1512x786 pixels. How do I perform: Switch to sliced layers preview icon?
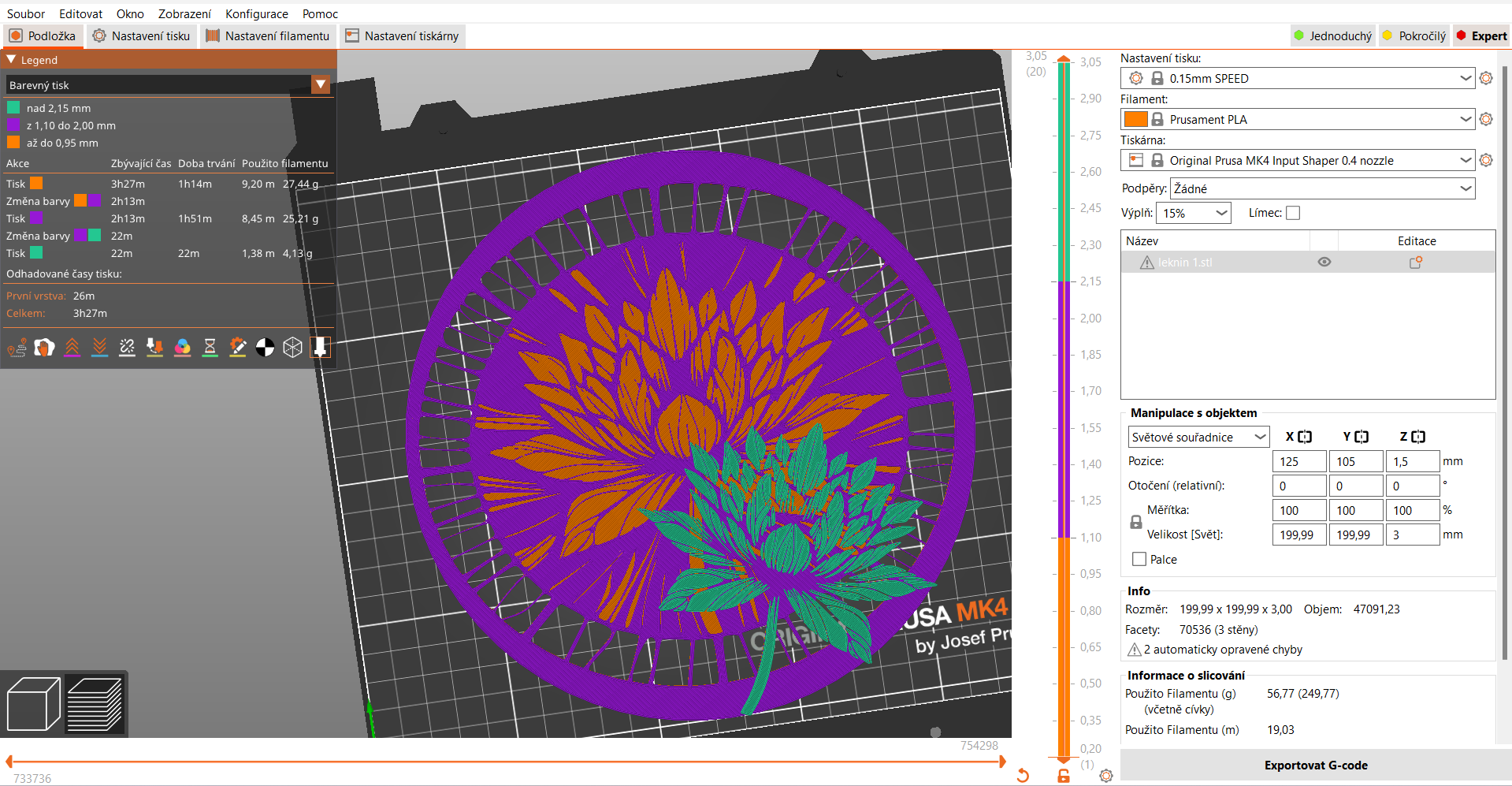coord(95,703)
